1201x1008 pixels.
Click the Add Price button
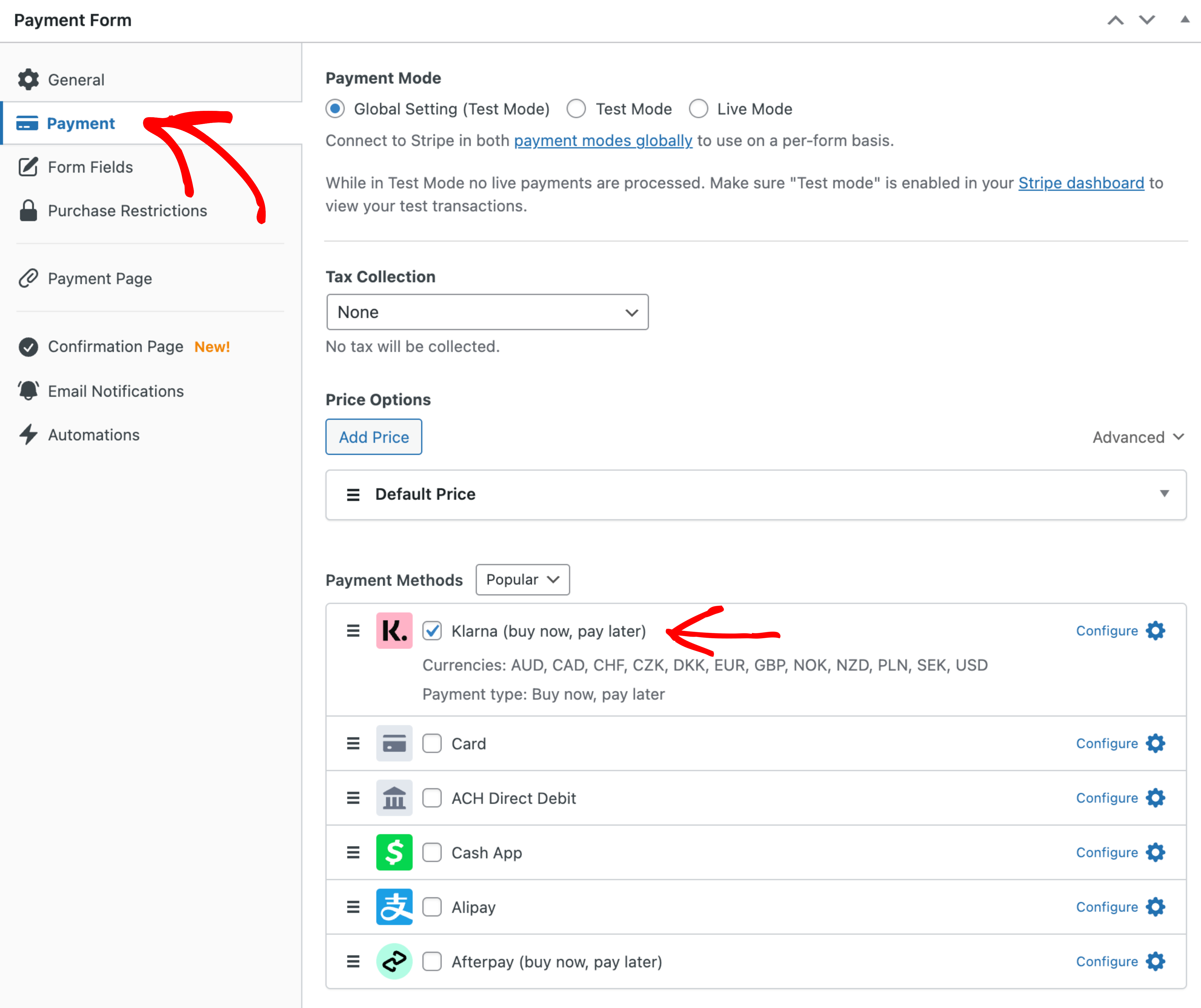pyautogui.click(x=374, y=437)
